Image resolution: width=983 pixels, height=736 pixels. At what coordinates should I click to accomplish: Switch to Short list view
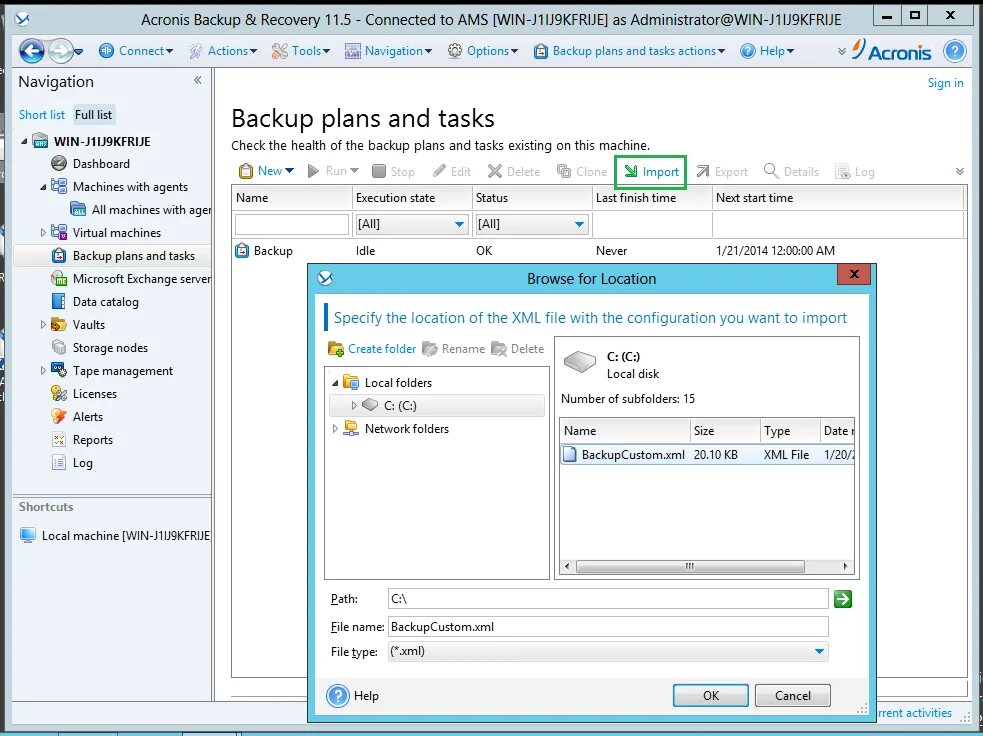point(41,115)
